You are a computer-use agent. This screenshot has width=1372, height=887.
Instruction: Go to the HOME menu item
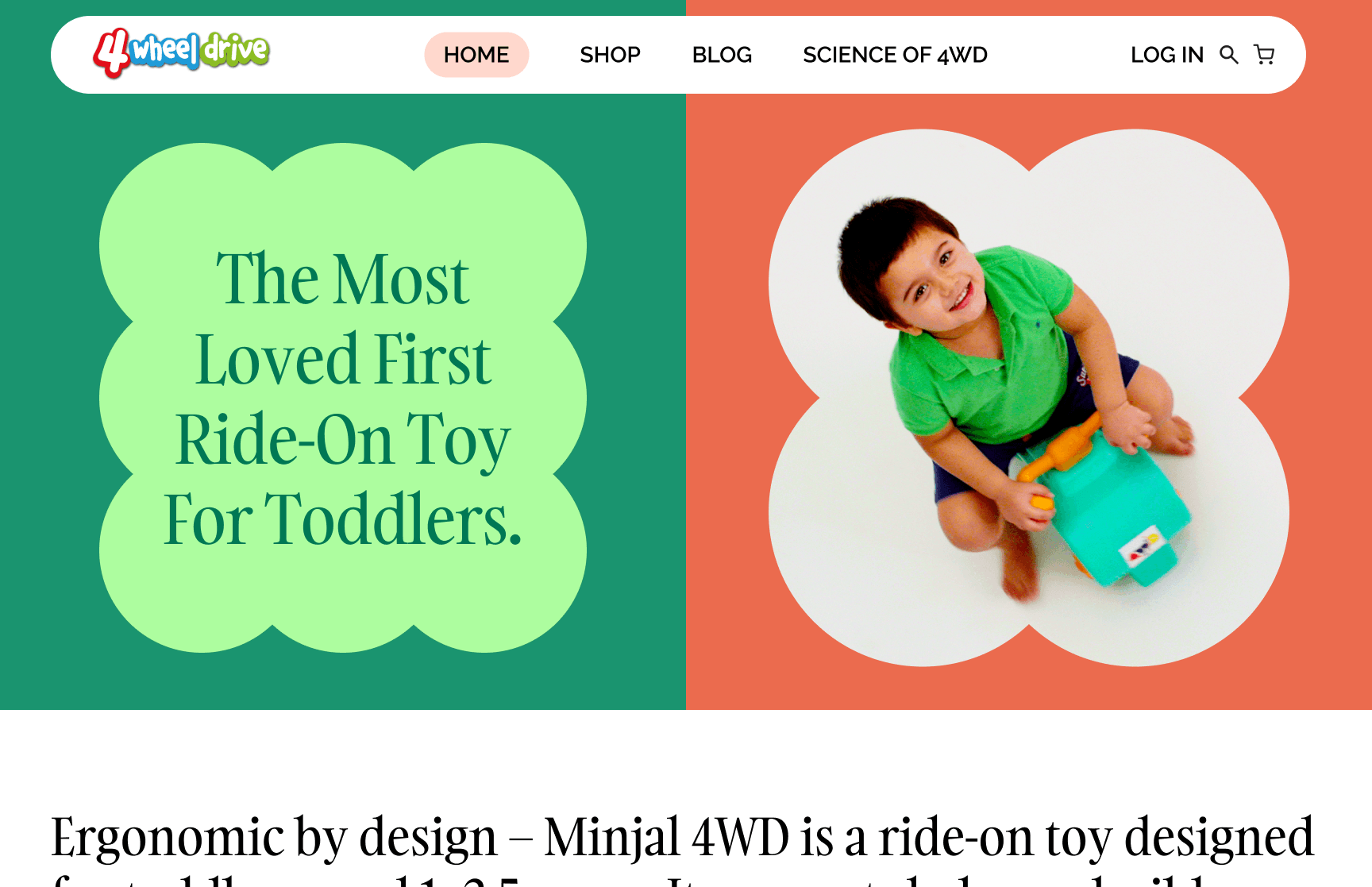pyautogui.click(x=476, y=55)
